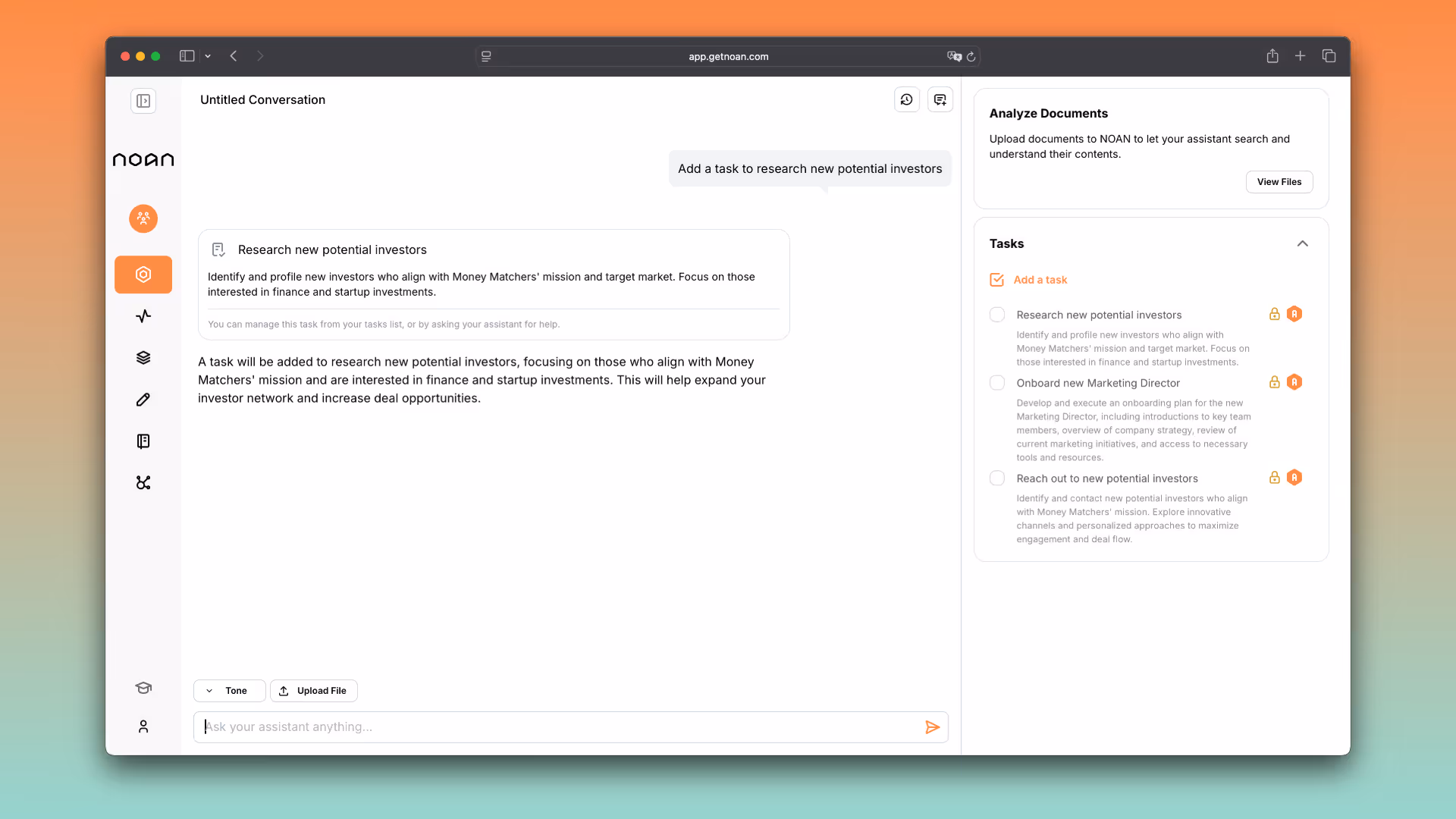The image size is (1456, 819).
Task: Reload the page in the address bar
Action: coord(971,57)
